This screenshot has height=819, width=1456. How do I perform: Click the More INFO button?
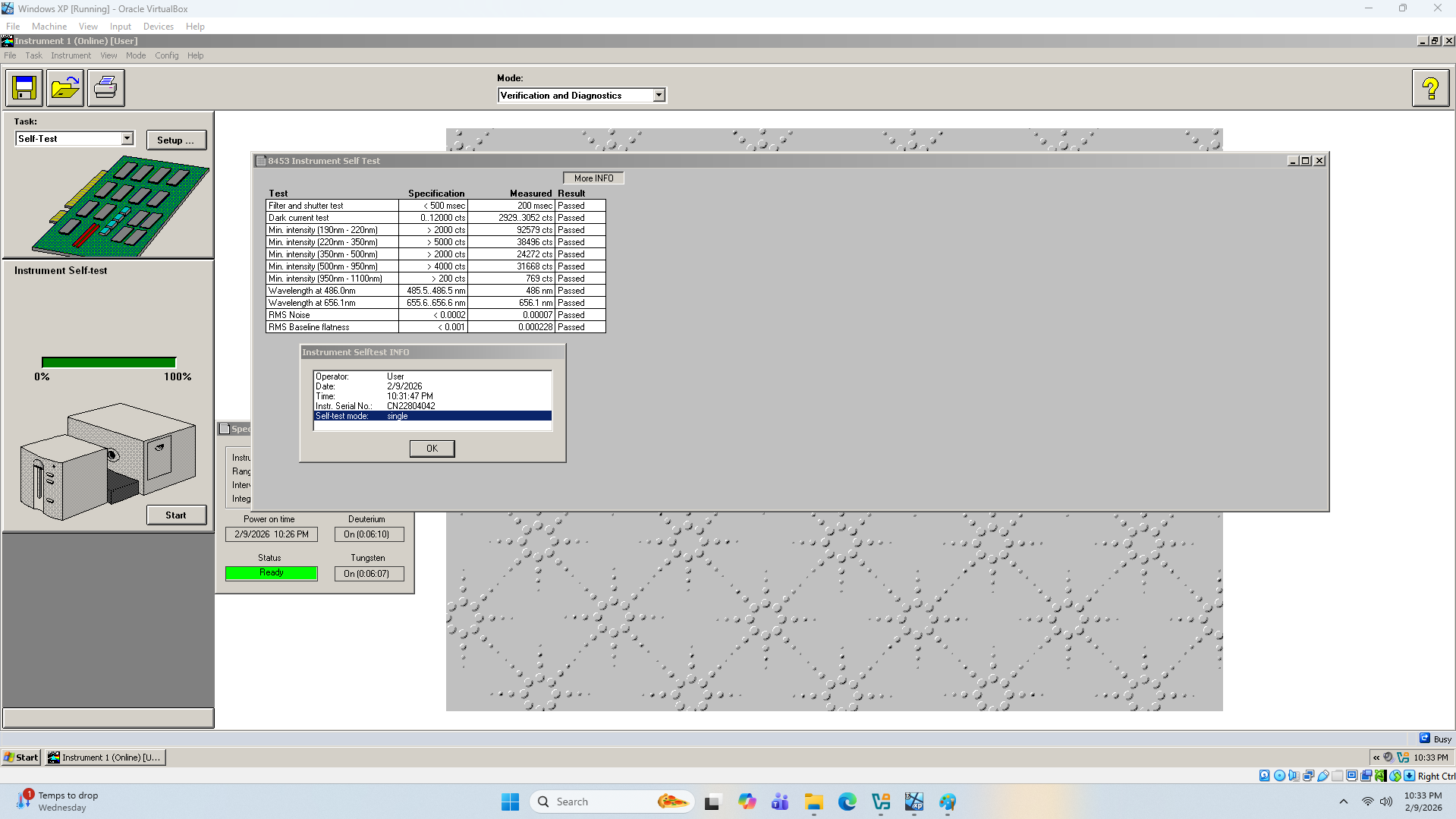click(x=593, y=178)
